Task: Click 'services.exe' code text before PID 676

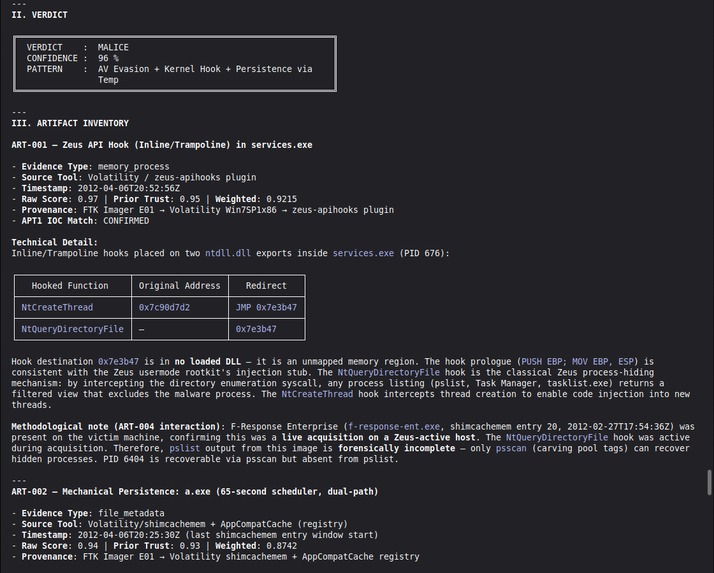Action: [x=363, y=253]
